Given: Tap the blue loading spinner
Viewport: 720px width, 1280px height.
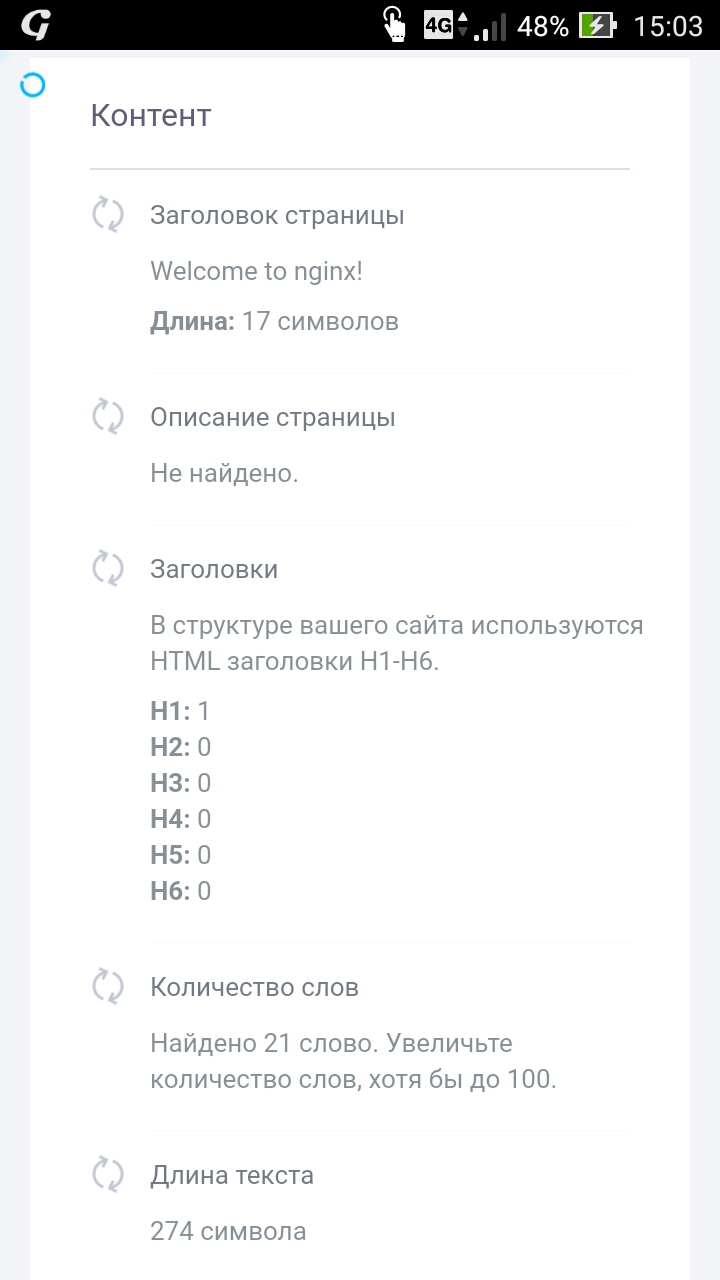Looking at the screenshot, I should coord(33,85).
